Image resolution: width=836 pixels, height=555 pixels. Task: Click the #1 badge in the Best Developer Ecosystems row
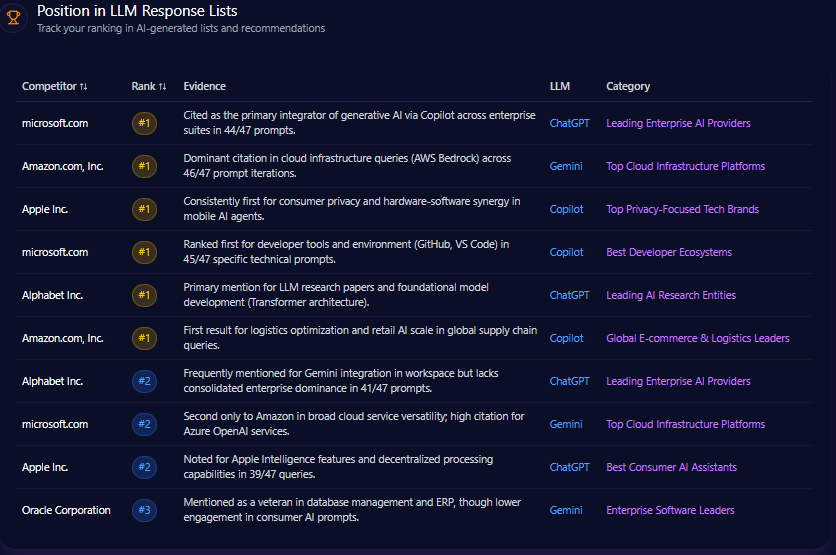coord(144,252)
